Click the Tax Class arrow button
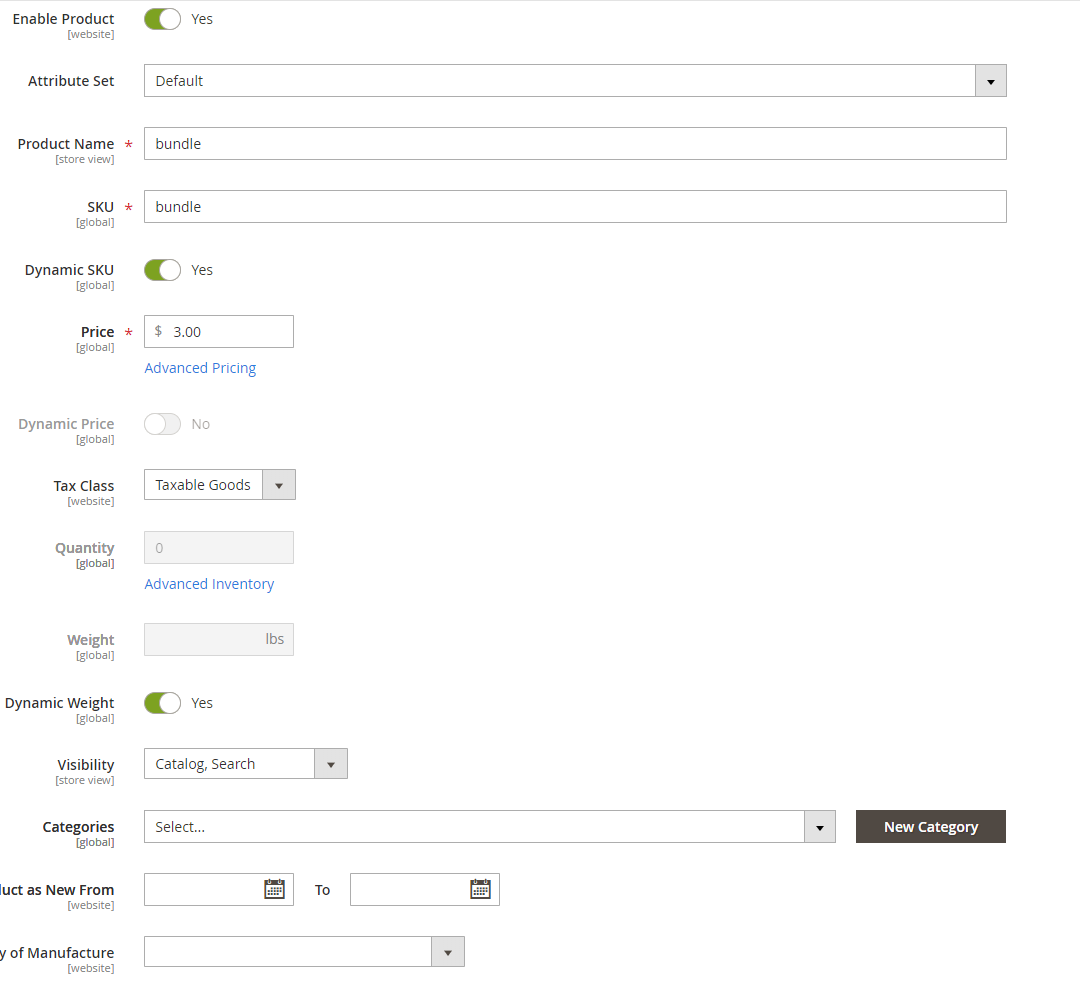Screen dimensions: 1080x1001 pos(279,485)
